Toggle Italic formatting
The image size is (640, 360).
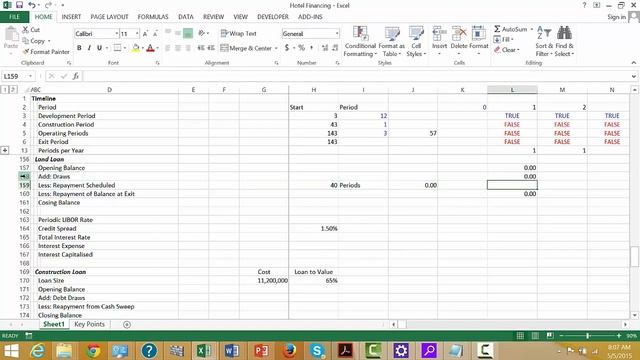(x=89, y=48)
